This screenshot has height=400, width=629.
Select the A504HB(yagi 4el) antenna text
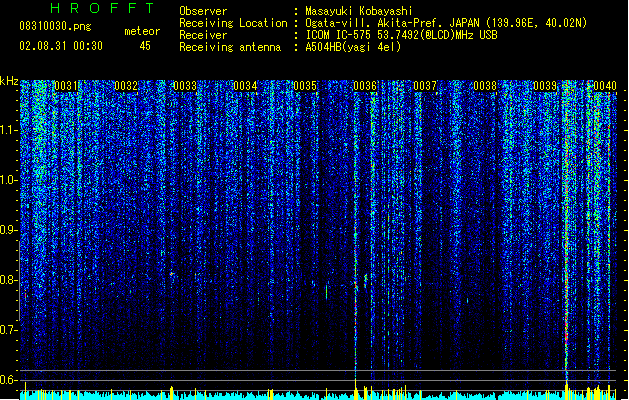(353, 47)
